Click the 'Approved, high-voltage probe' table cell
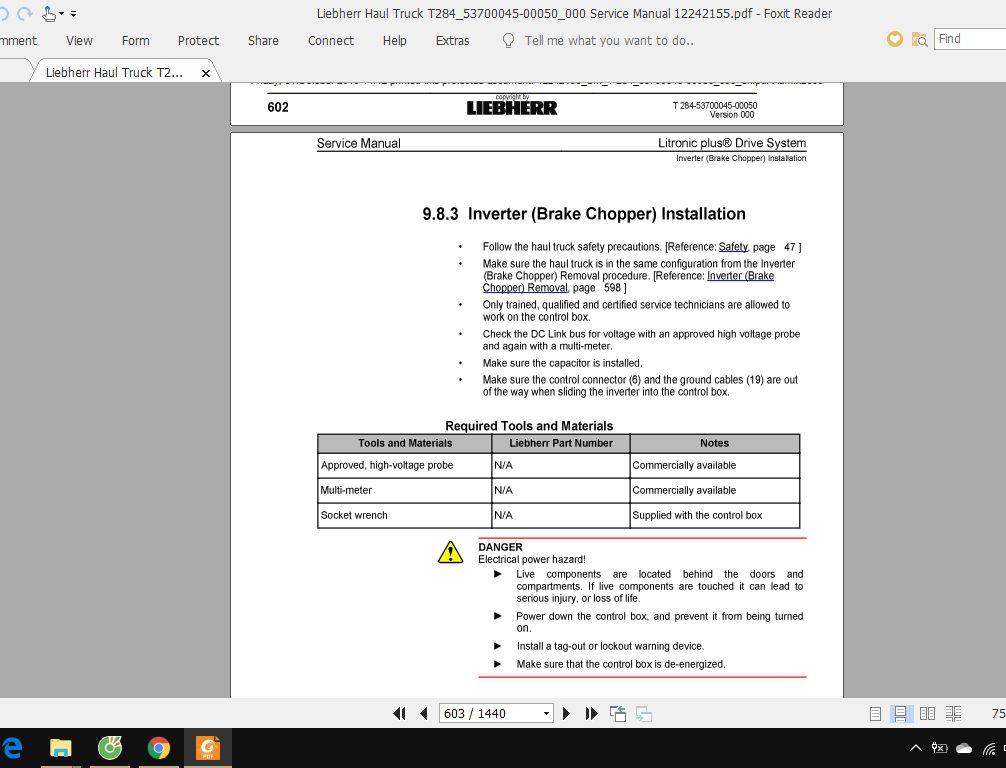This screenshot has height=768, width=1006. 404,465
